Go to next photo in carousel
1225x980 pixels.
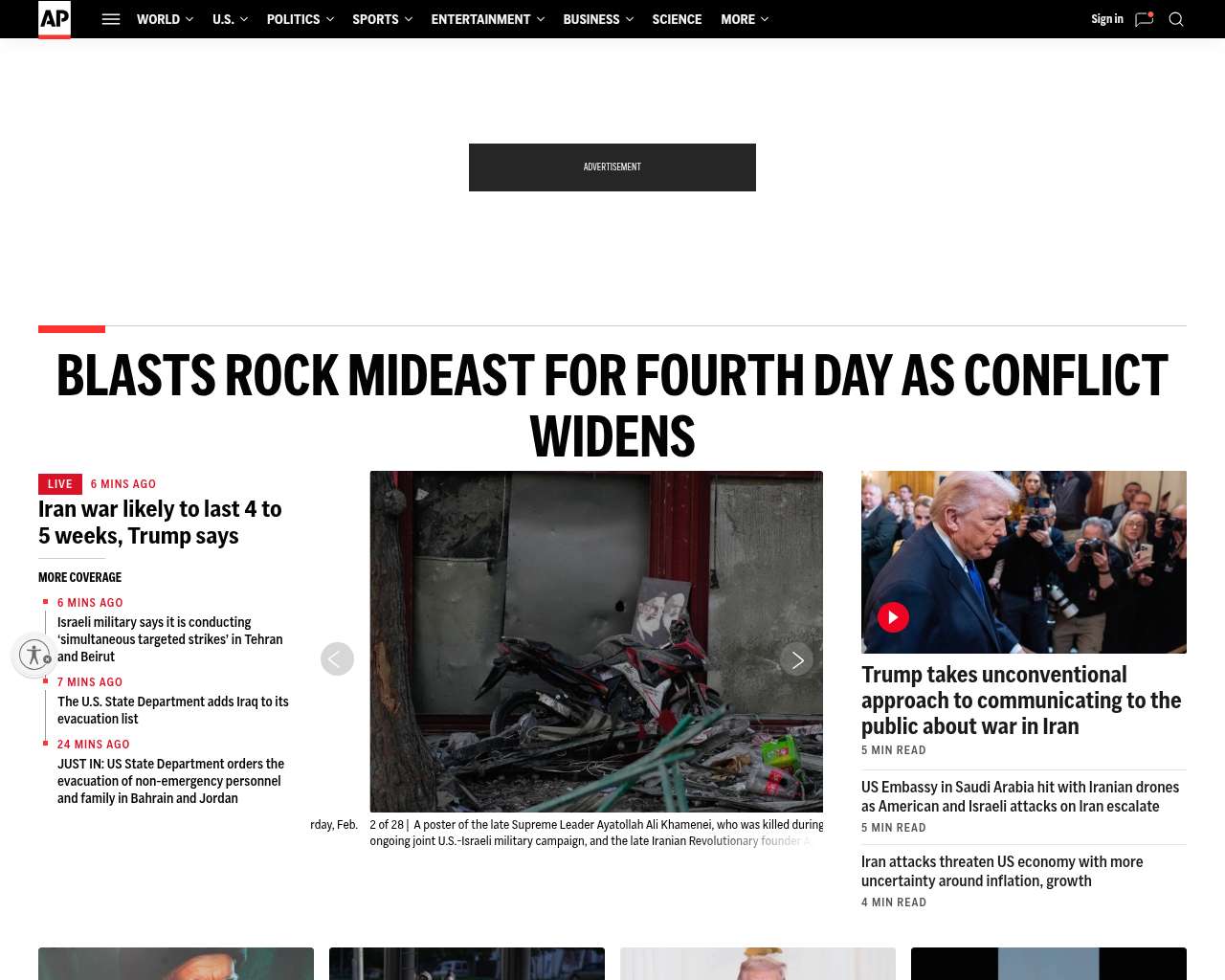coord(796,659)
